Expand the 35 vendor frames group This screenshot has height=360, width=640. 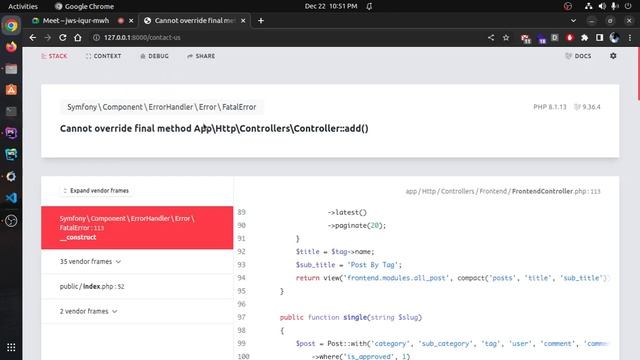click(137, 262)
